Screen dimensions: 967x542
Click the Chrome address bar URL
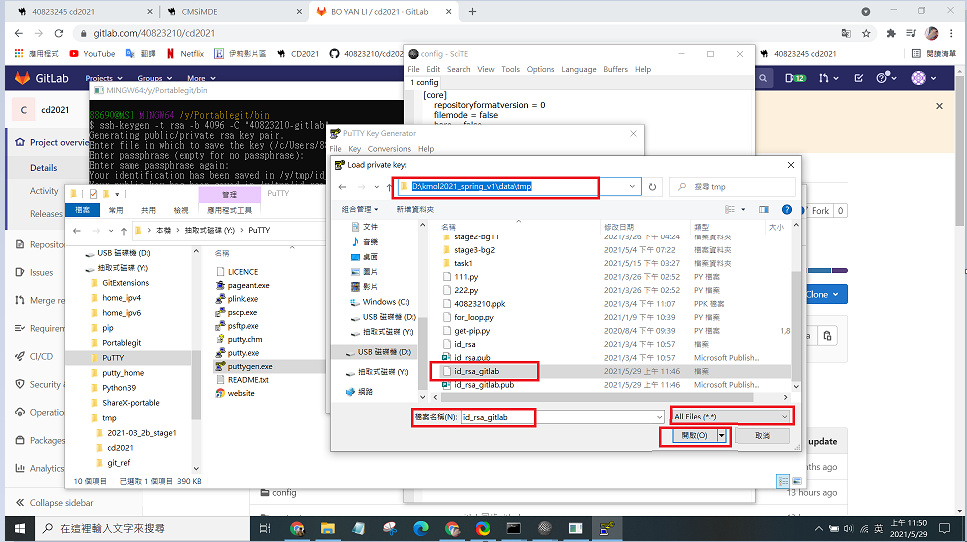coord(154,33)
